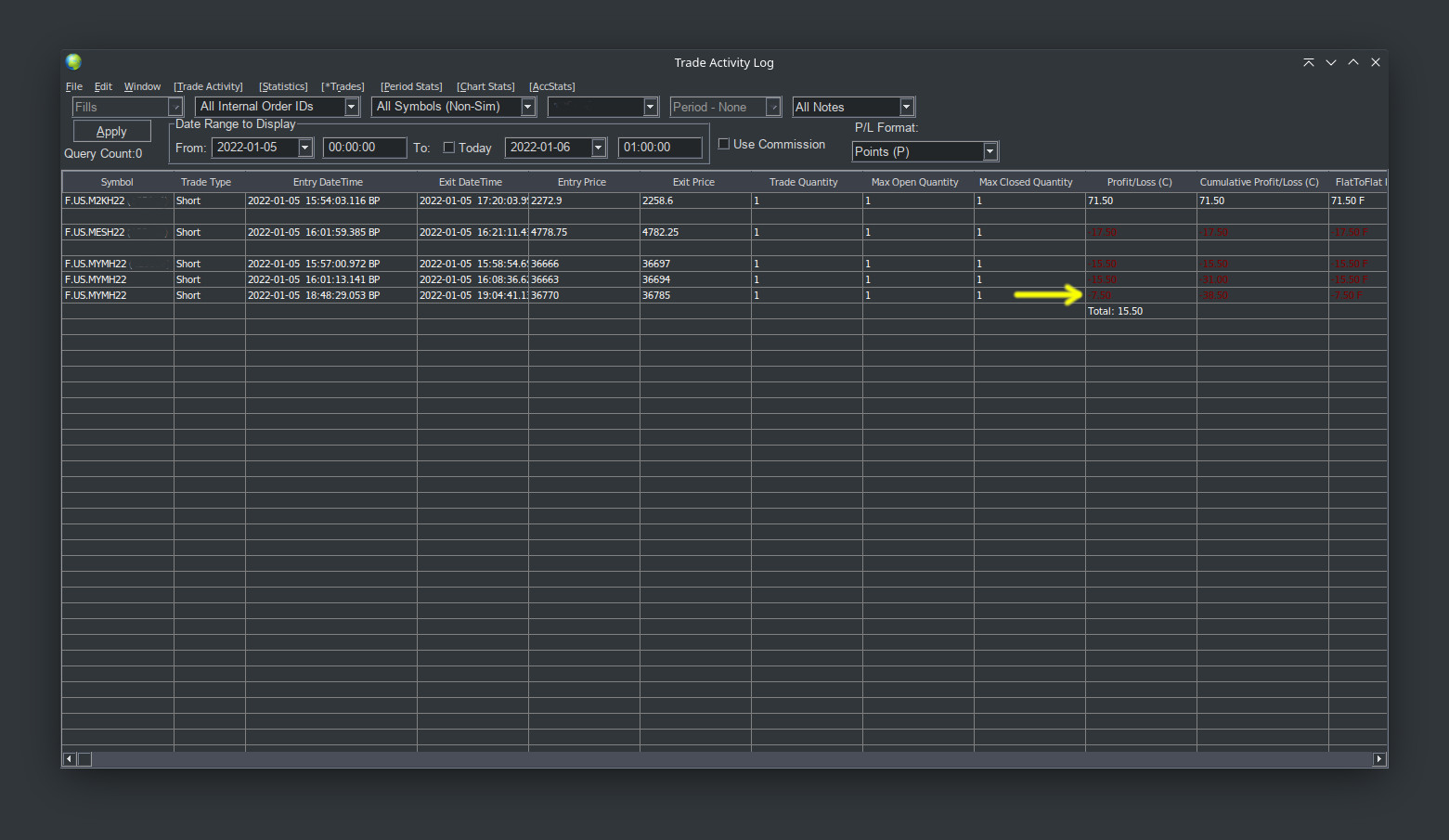Click the globe app icon in title bar

coord(73,62)
